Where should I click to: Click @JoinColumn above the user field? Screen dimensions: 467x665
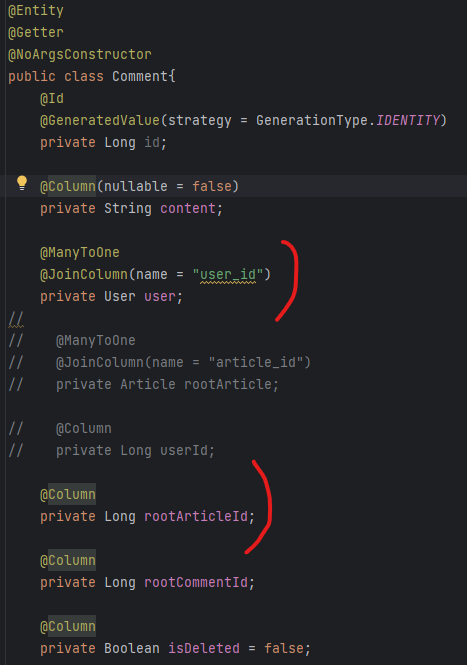click(x=84, y=275)
